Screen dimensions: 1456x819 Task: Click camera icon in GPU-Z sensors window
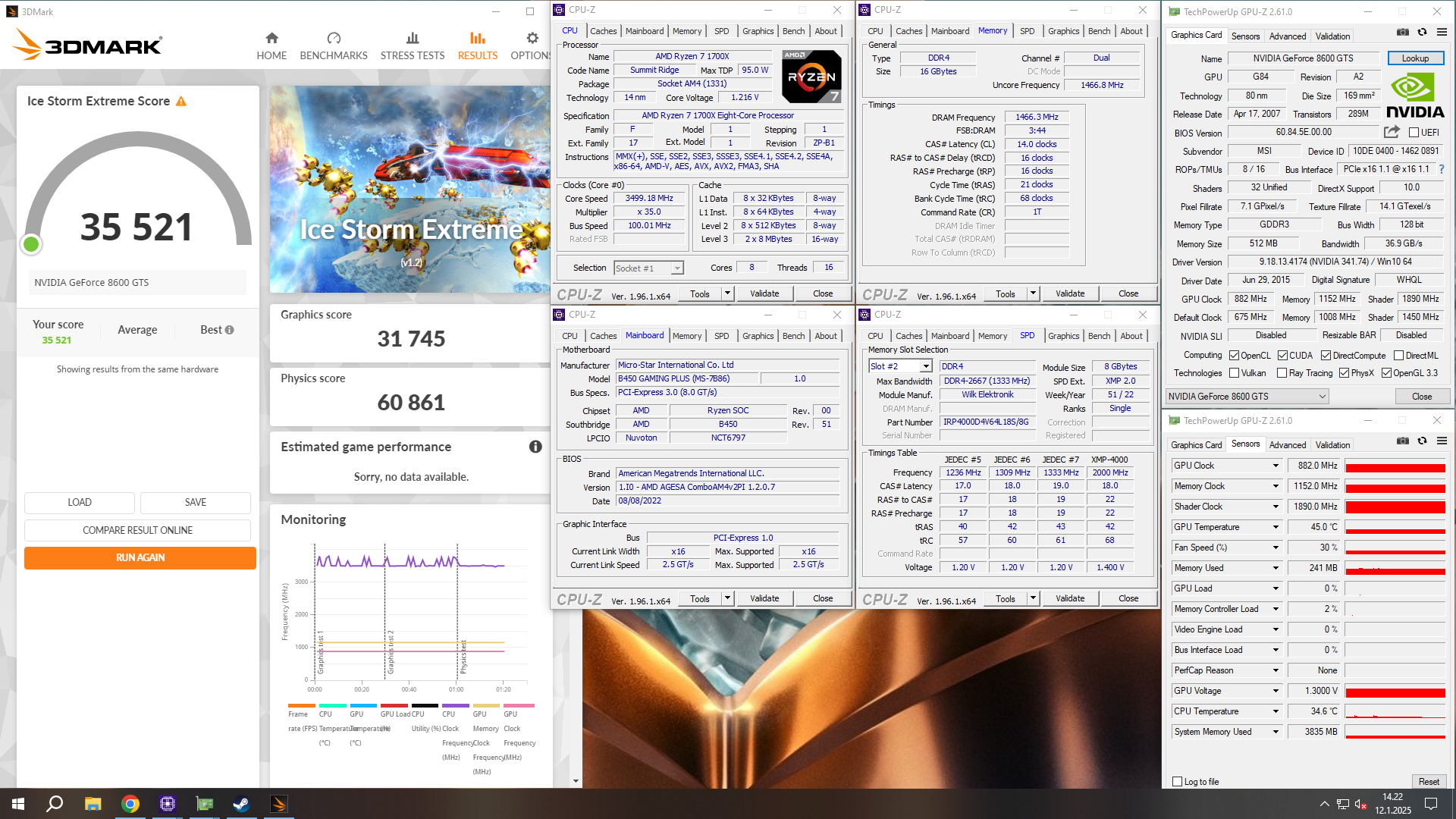(1403, 441)
